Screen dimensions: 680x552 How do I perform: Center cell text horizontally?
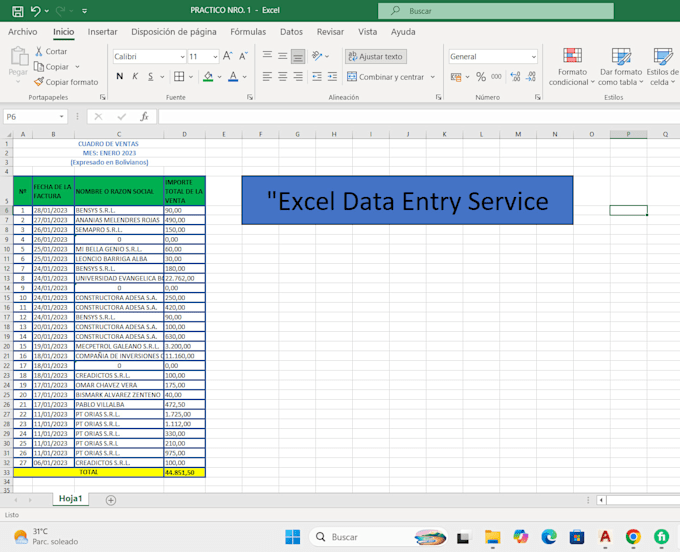point(282,77)
